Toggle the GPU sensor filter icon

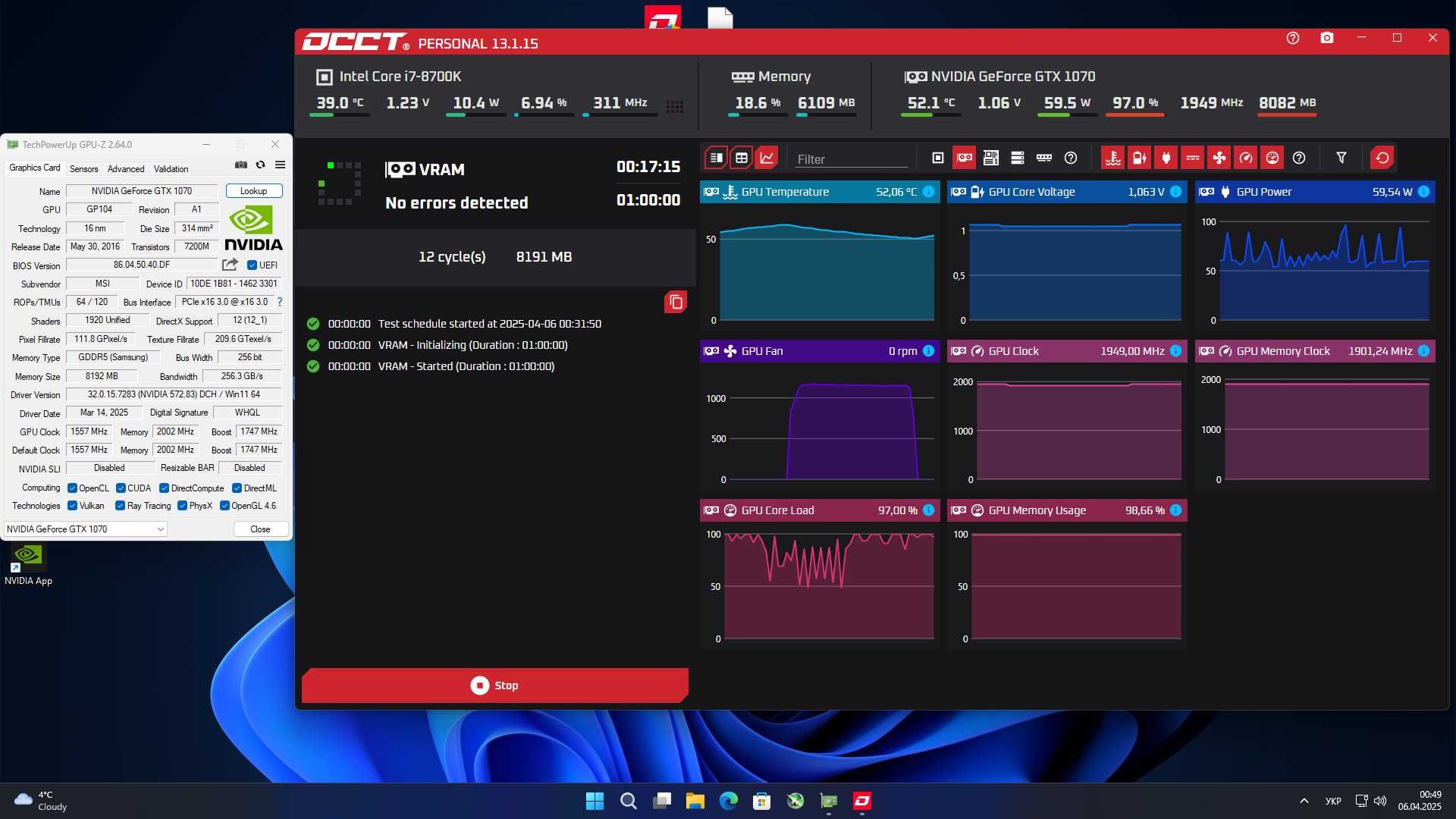click(x=965, y=158)
